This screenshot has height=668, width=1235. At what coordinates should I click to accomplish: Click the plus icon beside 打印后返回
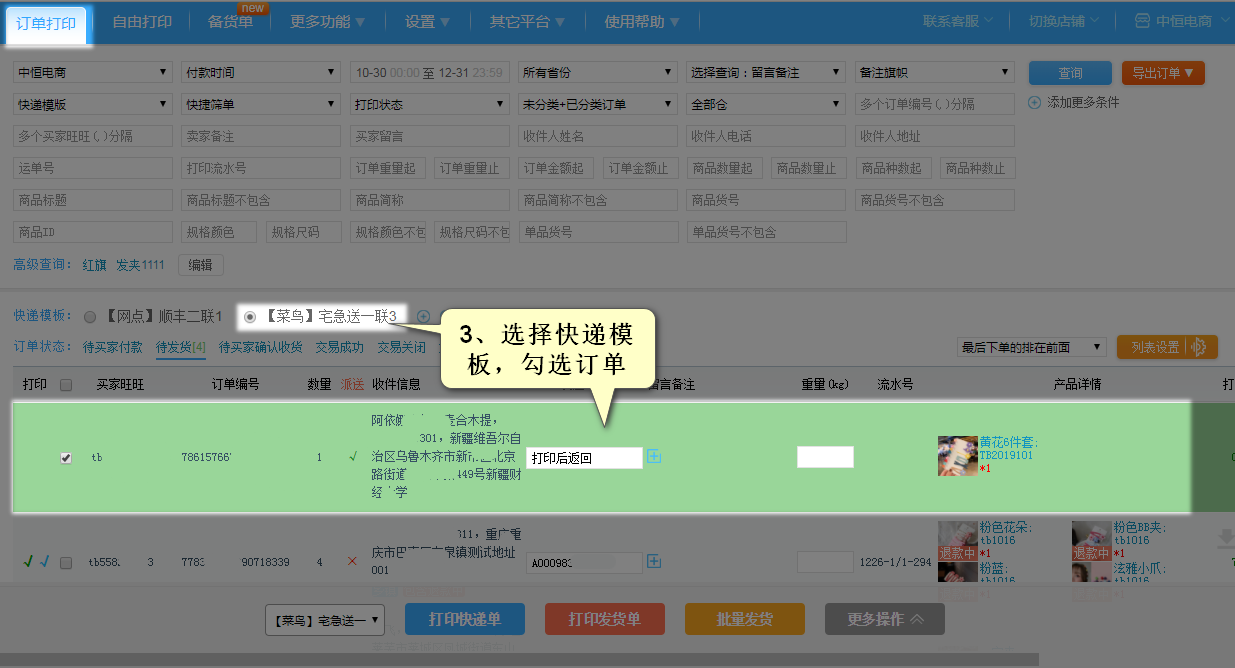pyautogui.click(x=655, y=456)
